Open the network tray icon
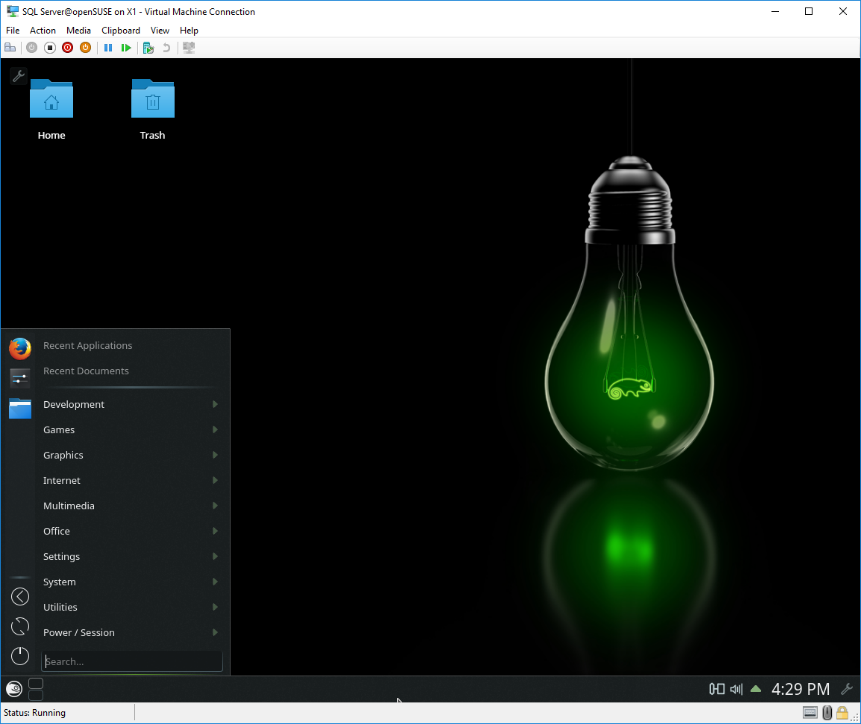 (717, 688)
